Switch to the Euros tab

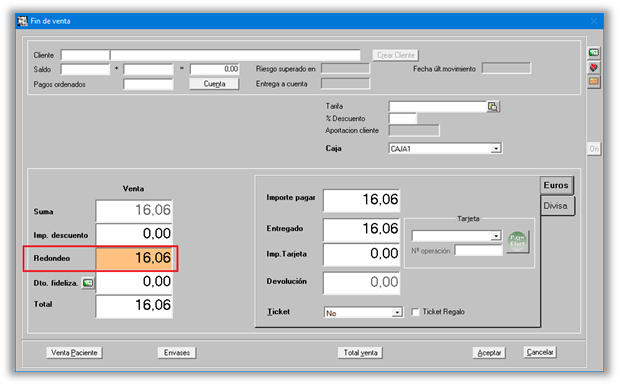pos(556,185)
